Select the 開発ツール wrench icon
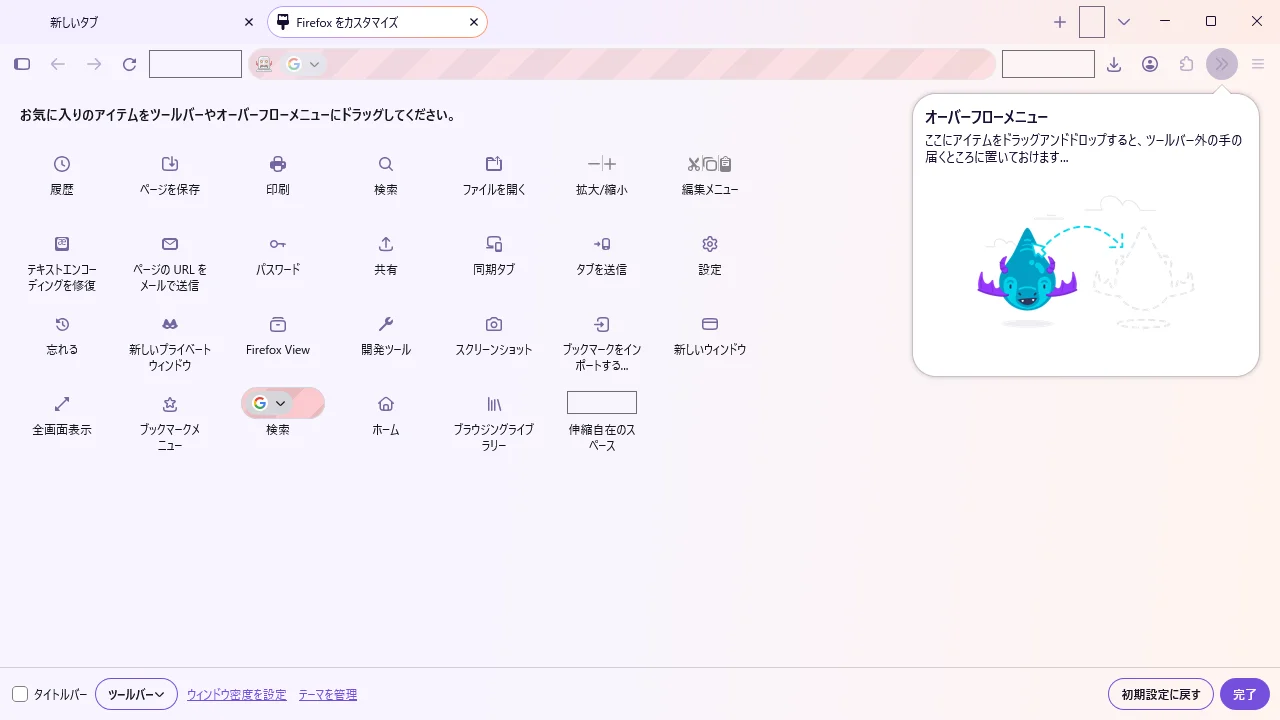 pos(386,324)
